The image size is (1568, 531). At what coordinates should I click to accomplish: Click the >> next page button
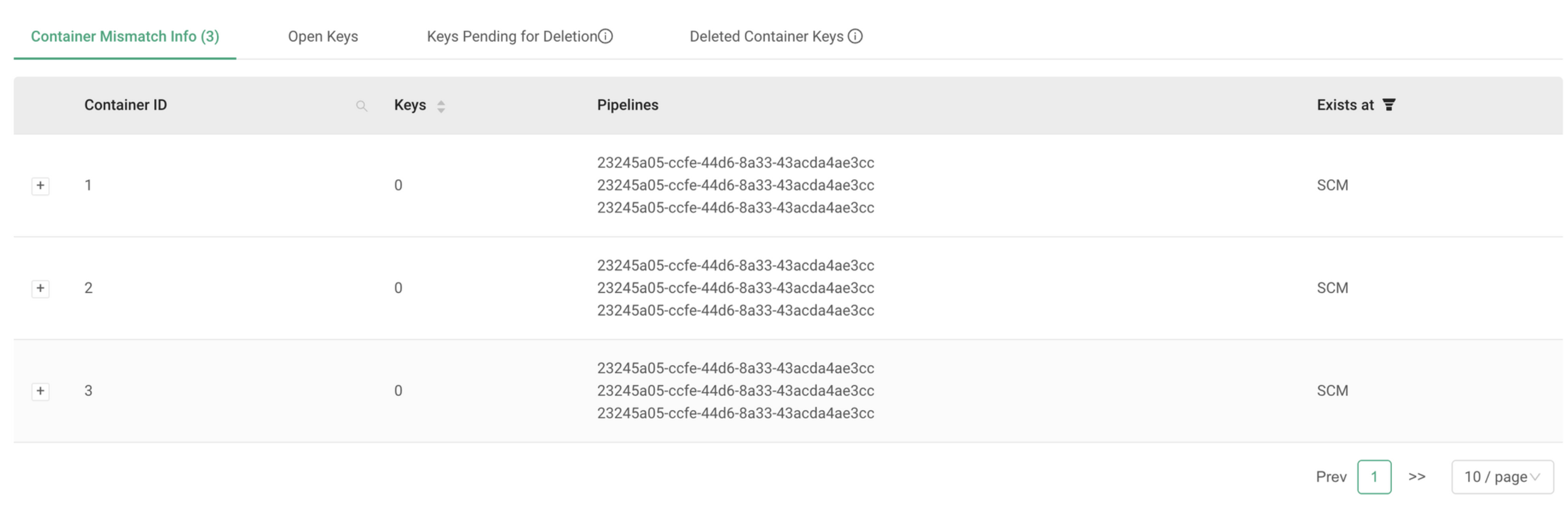coord(1416,477)
